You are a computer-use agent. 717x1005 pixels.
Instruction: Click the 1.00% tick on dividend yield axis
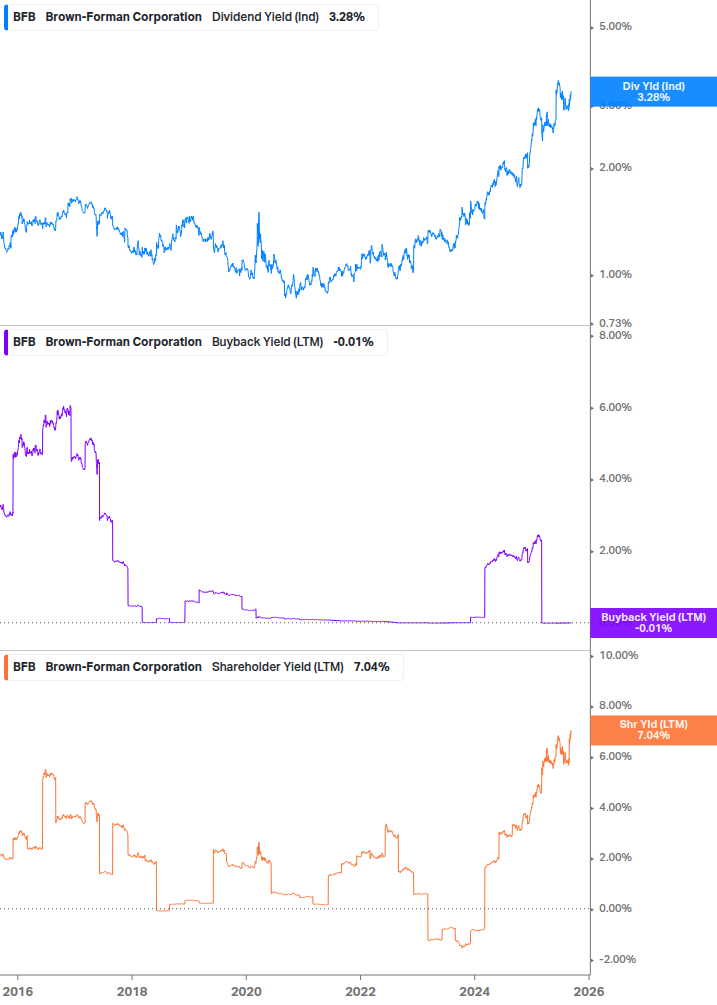tap(615, 274)
